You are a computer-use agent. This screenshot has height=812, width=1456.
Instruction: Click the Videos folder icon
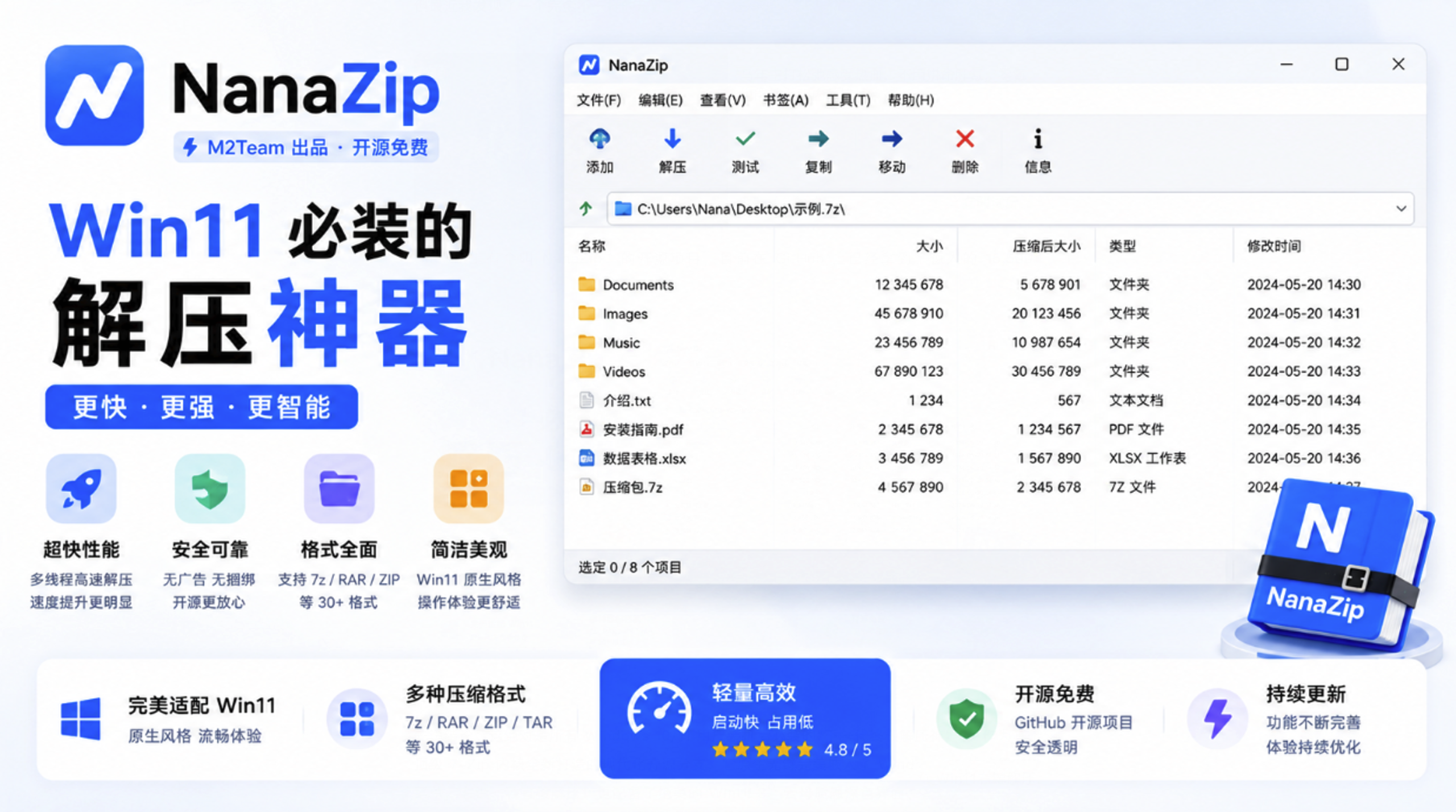(586, 371)
